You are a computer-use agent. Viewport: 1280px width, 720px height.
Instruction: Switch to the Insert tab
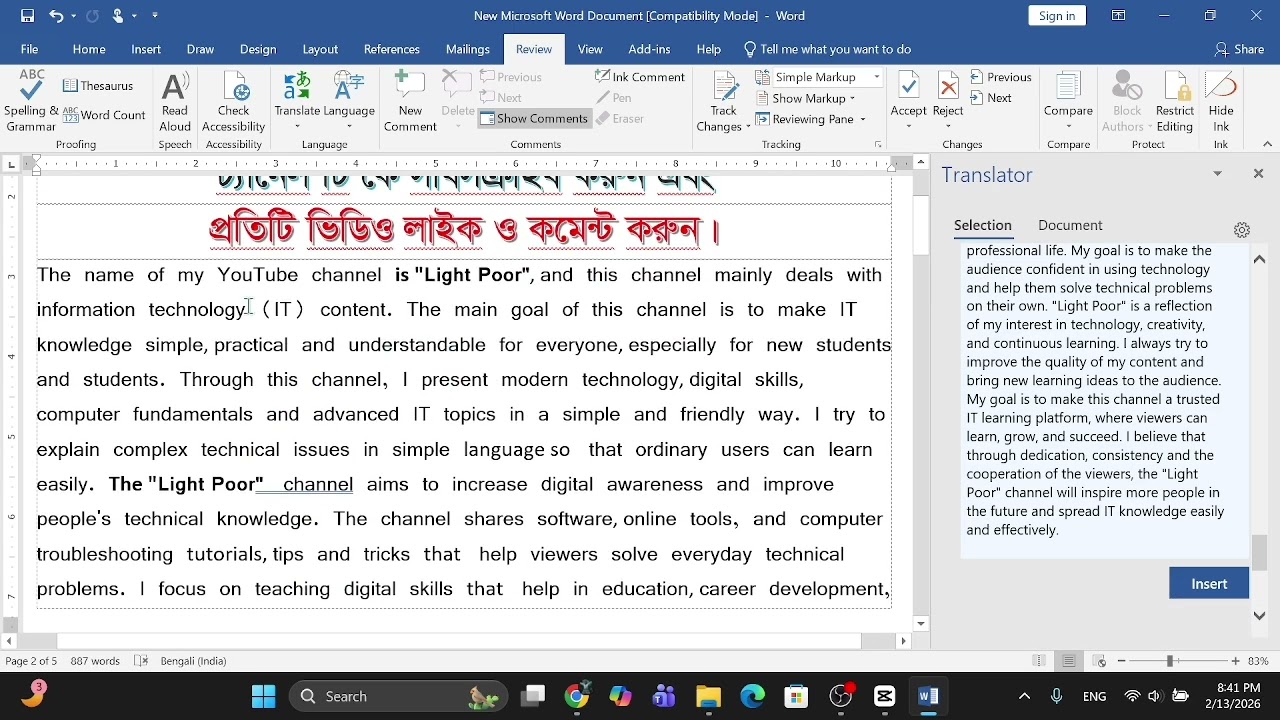(x=146, y=49)
